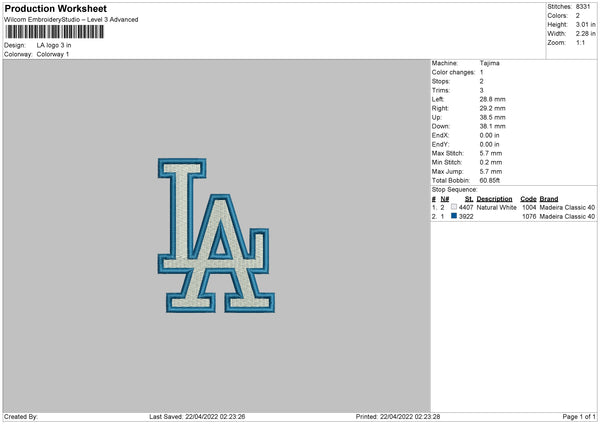Click the 'Trims:' label

(441, 90)
